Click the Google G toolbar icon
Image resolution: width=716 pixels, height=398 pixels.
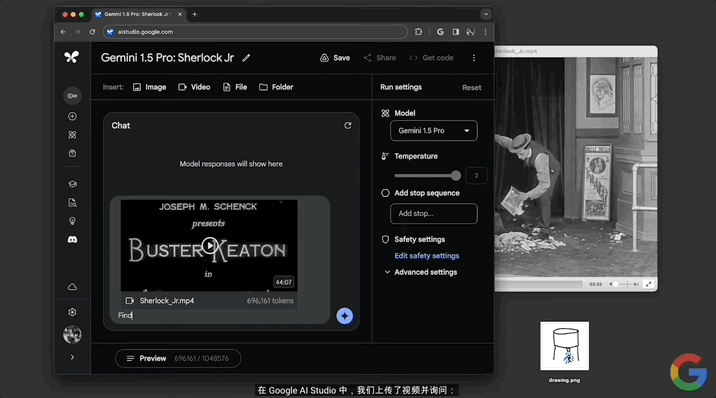pos(440,32)
